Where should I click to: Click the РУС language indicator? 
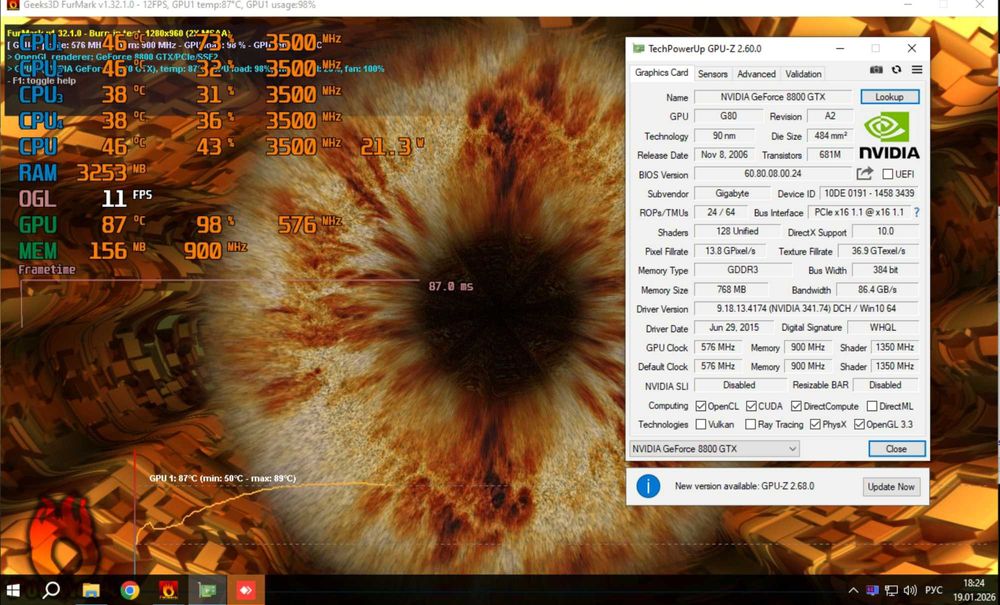click(x=933, y=590)
